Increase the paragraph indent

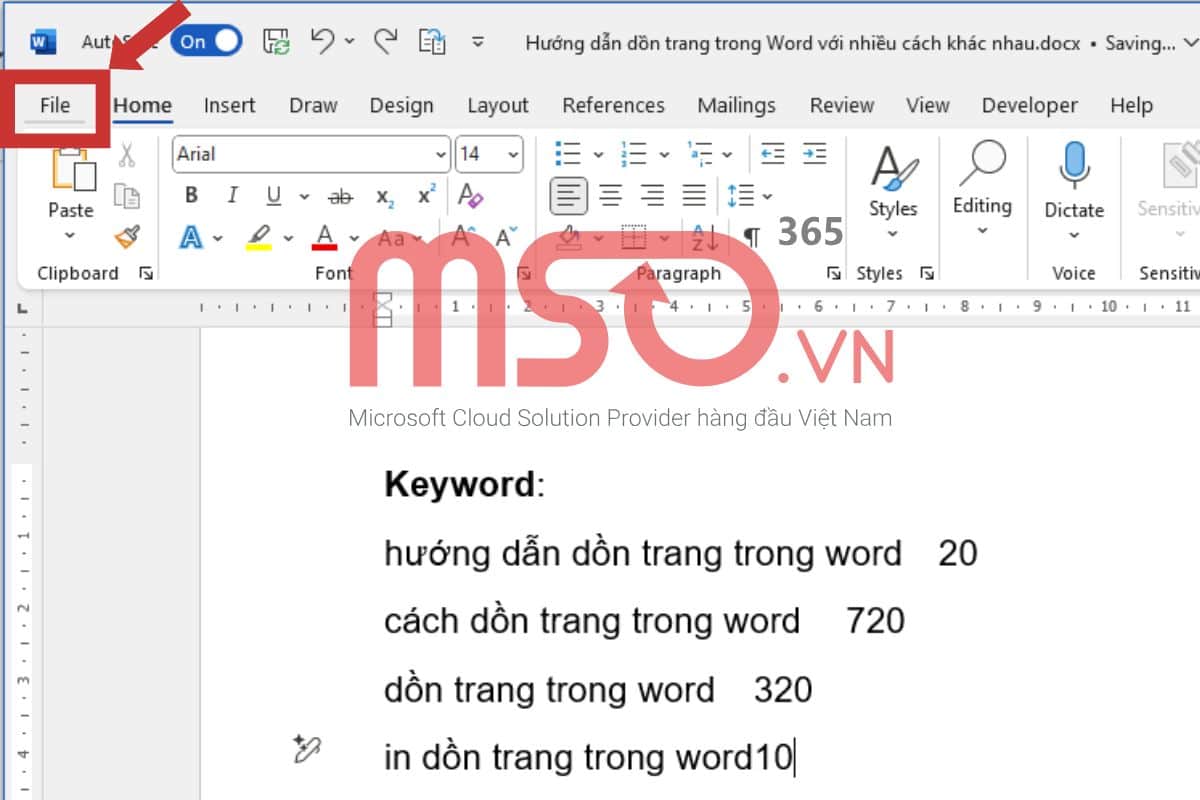click(x=815, y=154)
